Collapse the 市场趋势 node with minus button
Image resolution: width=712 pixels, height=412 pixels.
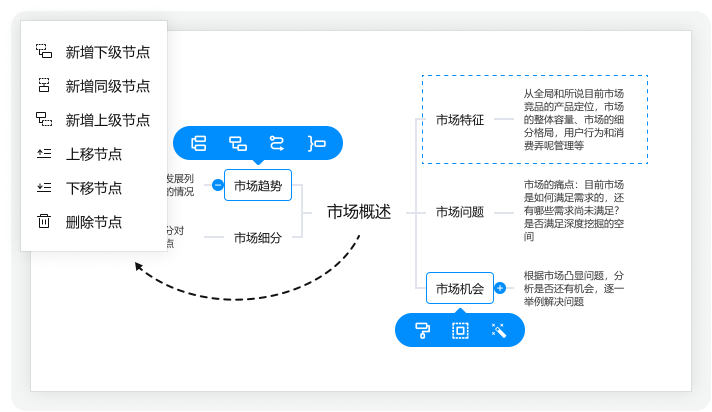tap(218, 185)
